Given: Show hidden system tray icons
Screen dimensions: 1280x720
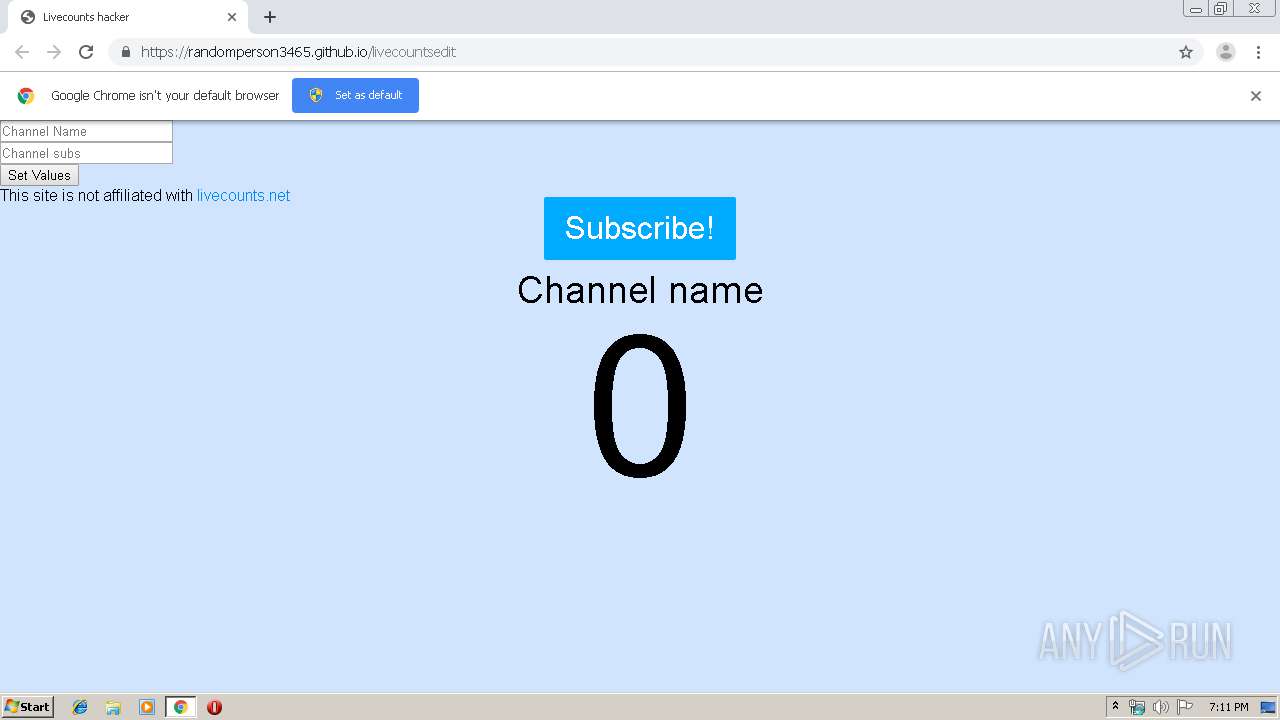Looking at the screenshot, I should [x=1115, y=706].
